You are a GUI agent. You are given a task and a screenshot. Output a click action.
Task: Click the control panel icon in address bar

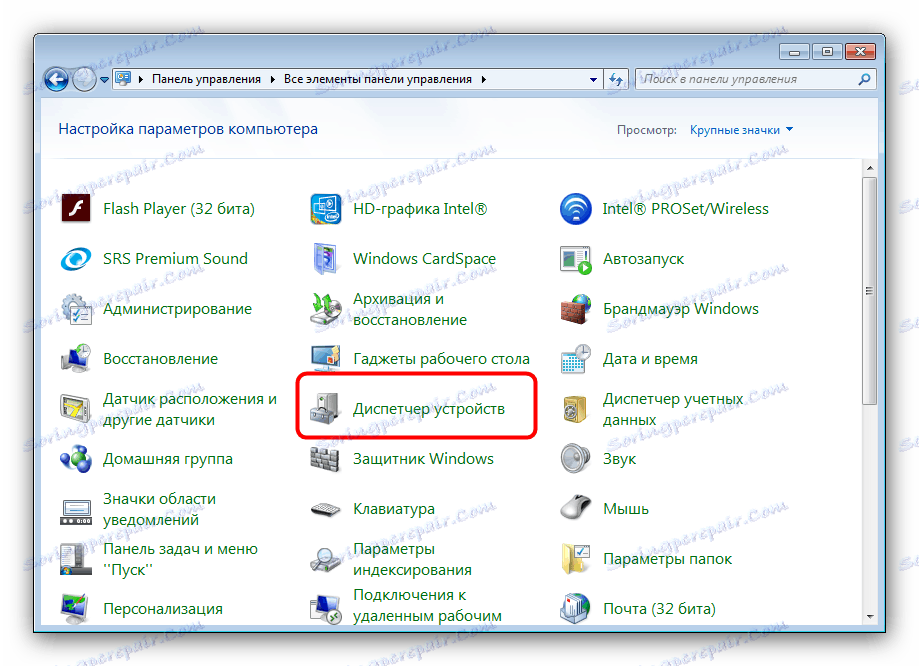click(122, 79)
